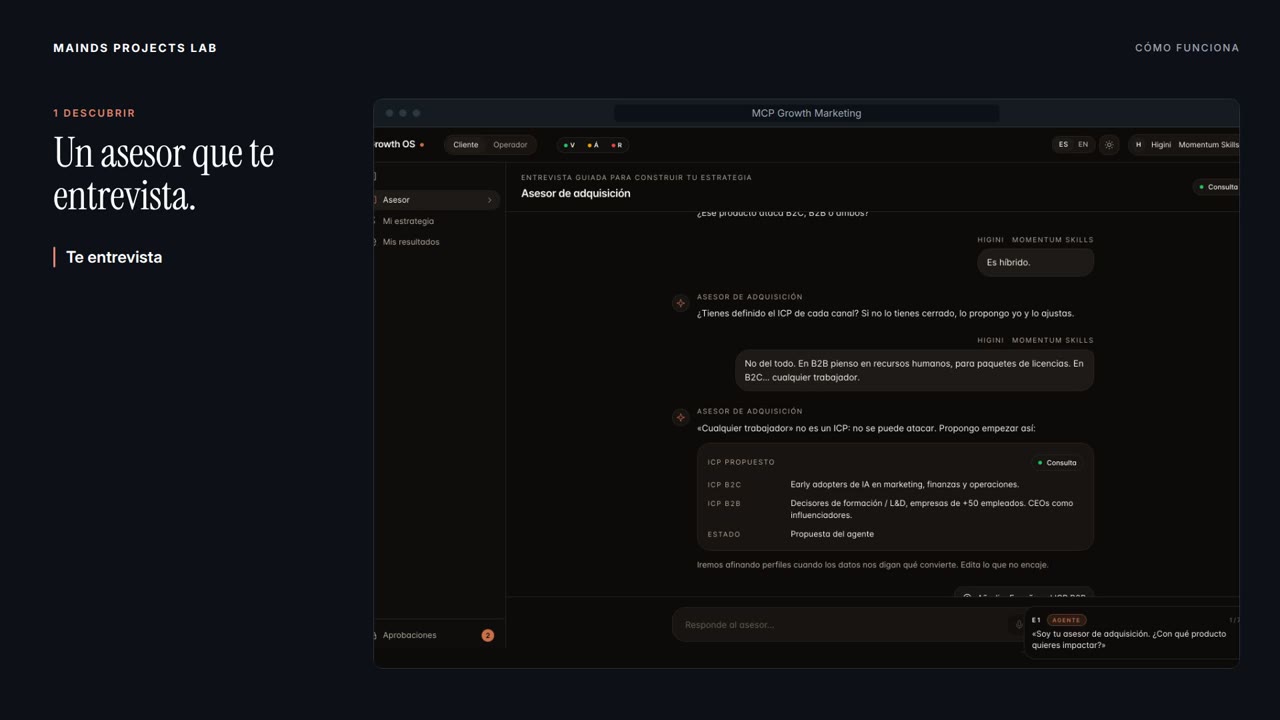1280x720 pixels.
Task: Toggle the sun theme icon
Action: click(x=1108, y=145)
